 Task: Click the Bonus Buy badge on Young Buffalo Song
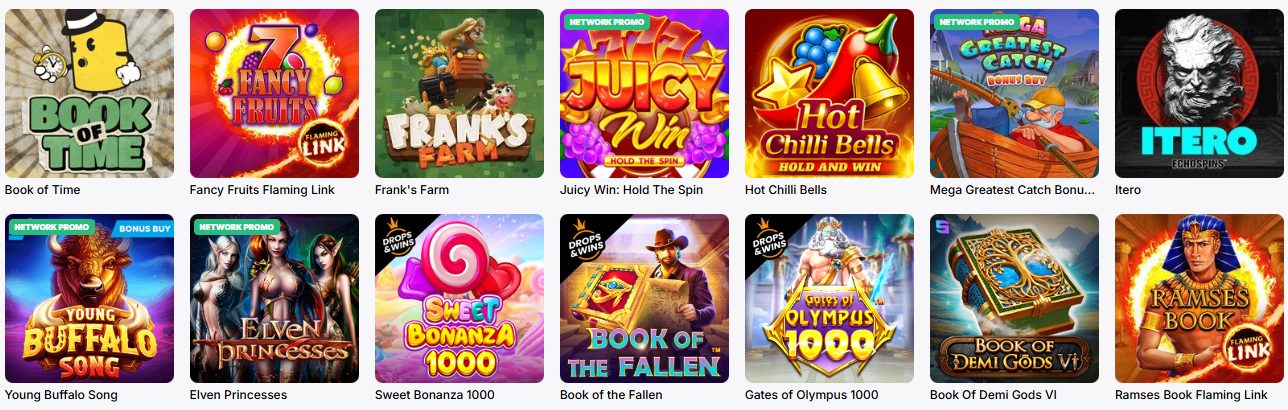click(144, 227)
